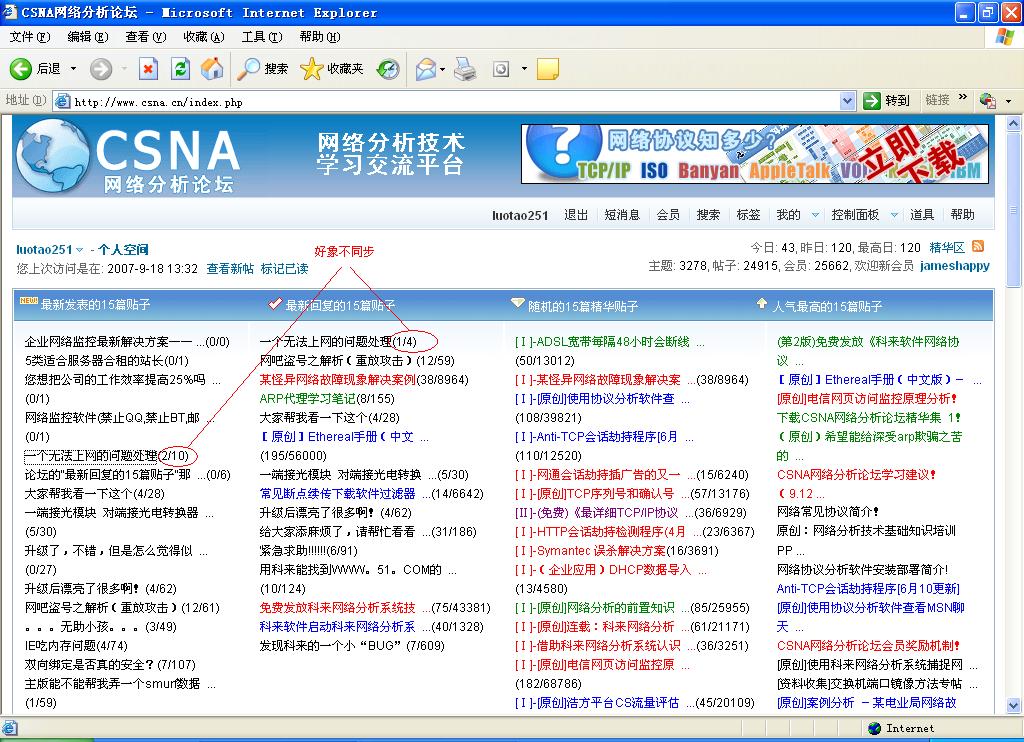
Task: Expand the address bar URL dropdown
Action: (x=847, y=101)
